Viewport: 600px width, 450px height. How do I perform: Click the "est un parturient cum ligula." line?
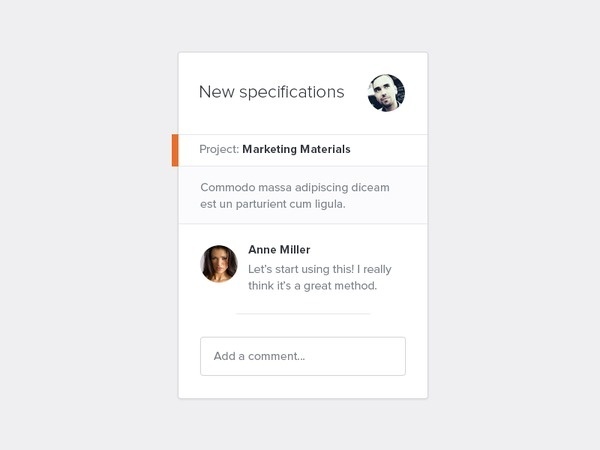(272, 204)
